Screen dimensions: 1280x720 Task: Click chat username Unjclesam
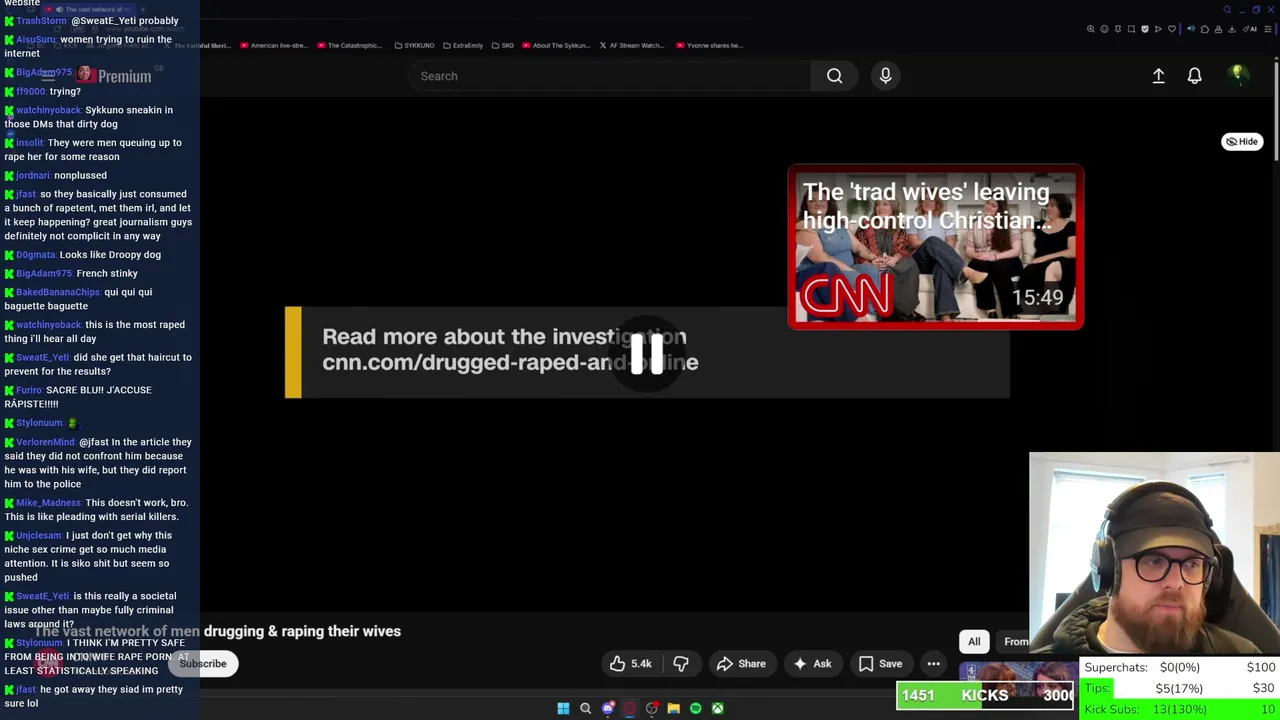click(x=39, y=536)
